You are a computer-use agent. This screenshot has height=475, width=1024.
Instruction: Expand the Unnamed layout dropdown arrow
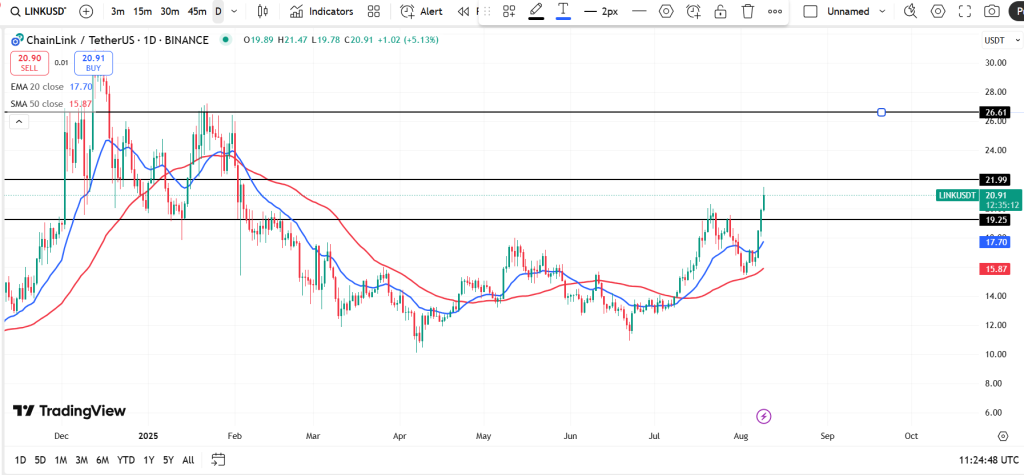click(883, 11)
